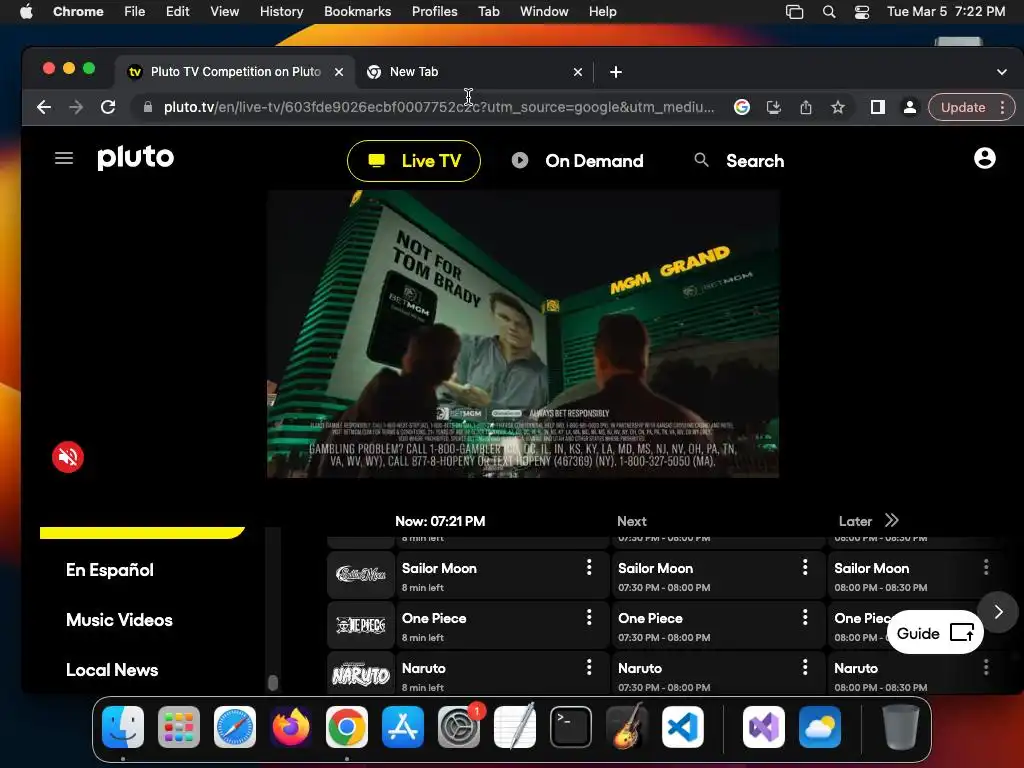Go forward in Chrome
Viewport: 1024px width, 768px height.
coord(76,107)
